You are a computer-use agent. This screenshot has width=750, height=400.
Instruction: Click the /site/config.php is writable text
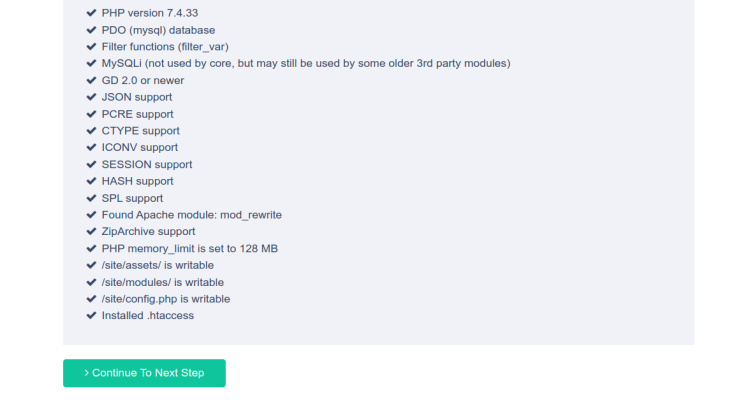[165, 299]
